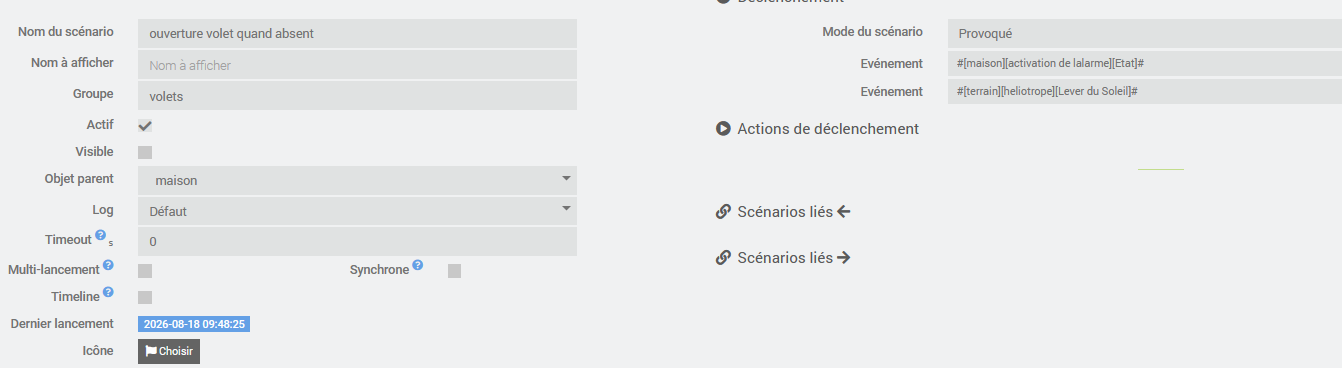Open the Objet parent dropdown showing maison

[357, 180]
